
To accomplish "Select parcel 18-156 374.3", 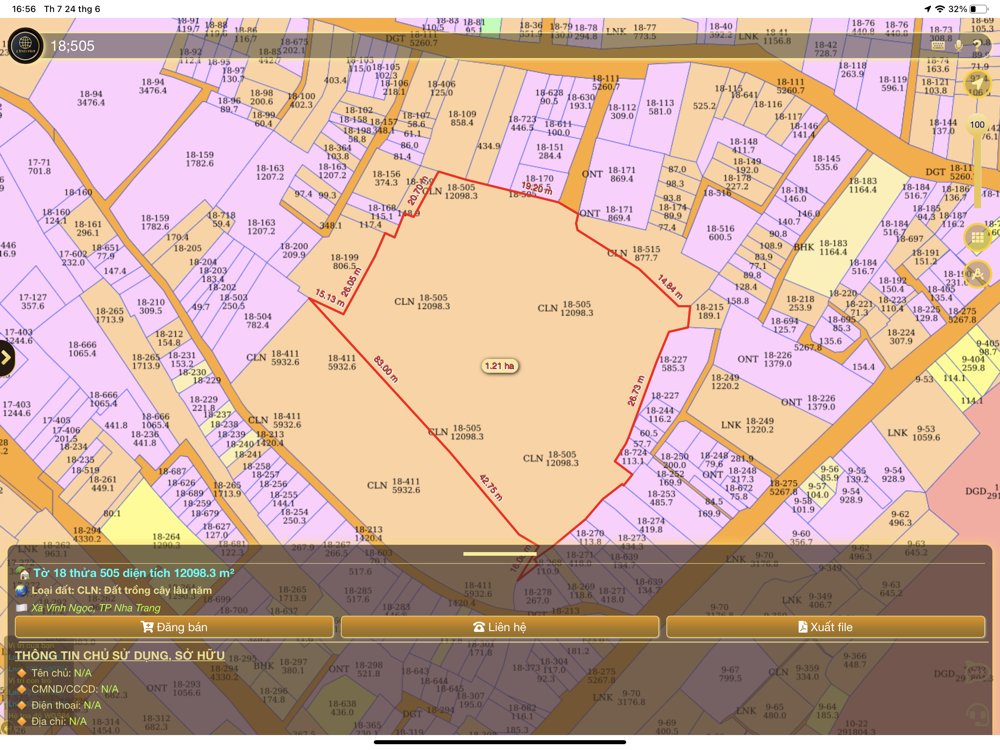I will [386, 178].
